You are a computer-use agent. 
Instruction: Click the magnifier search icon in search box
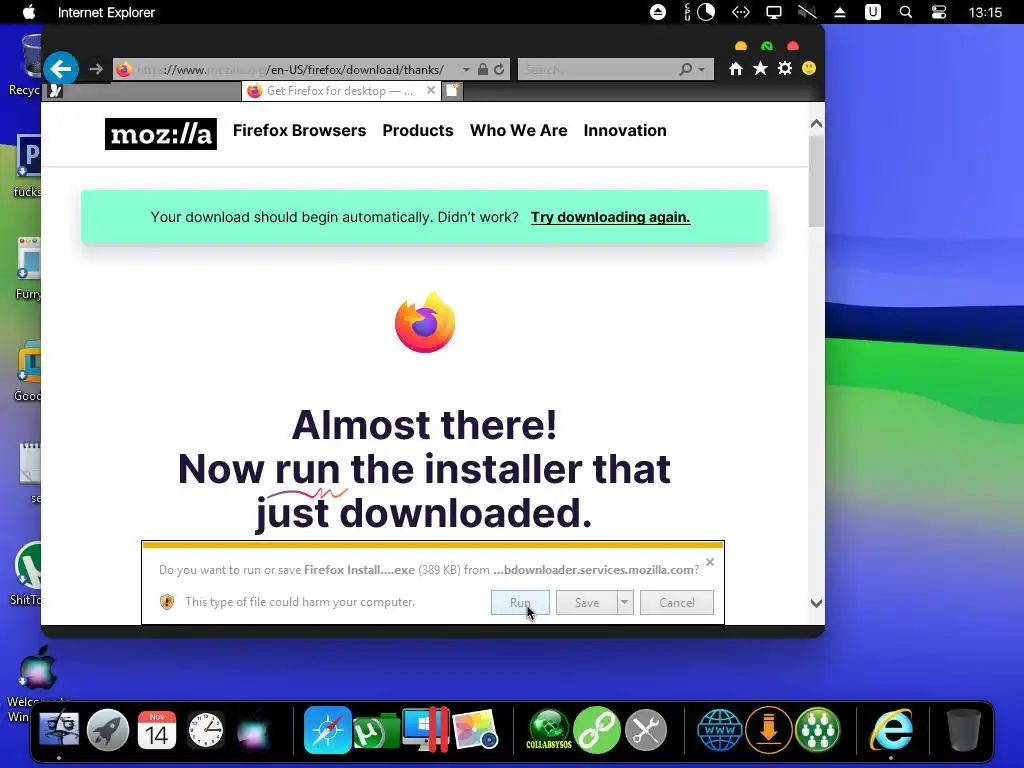(x=685, y=69)
